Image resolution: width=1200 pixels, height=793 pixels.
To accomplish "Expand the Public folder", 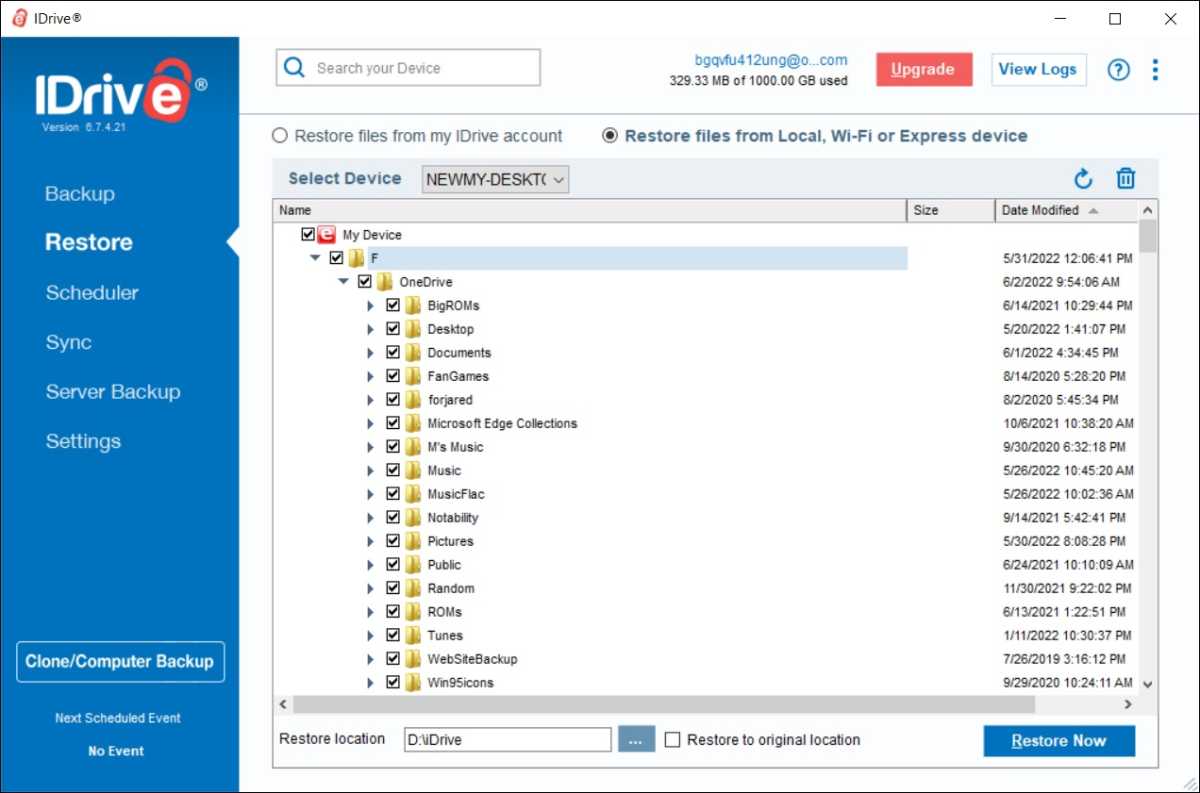I will 372,565.
